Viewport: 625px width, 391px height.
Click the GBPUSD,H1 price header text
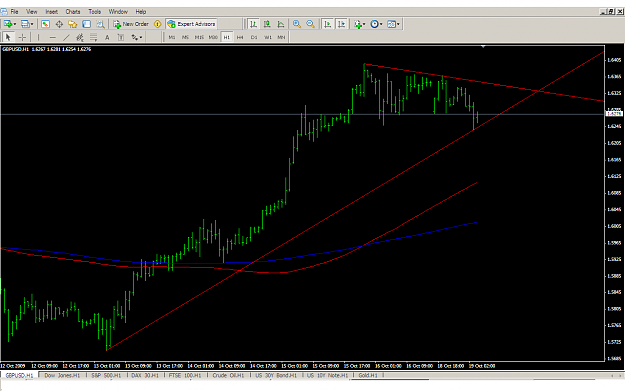pos(47,49)
